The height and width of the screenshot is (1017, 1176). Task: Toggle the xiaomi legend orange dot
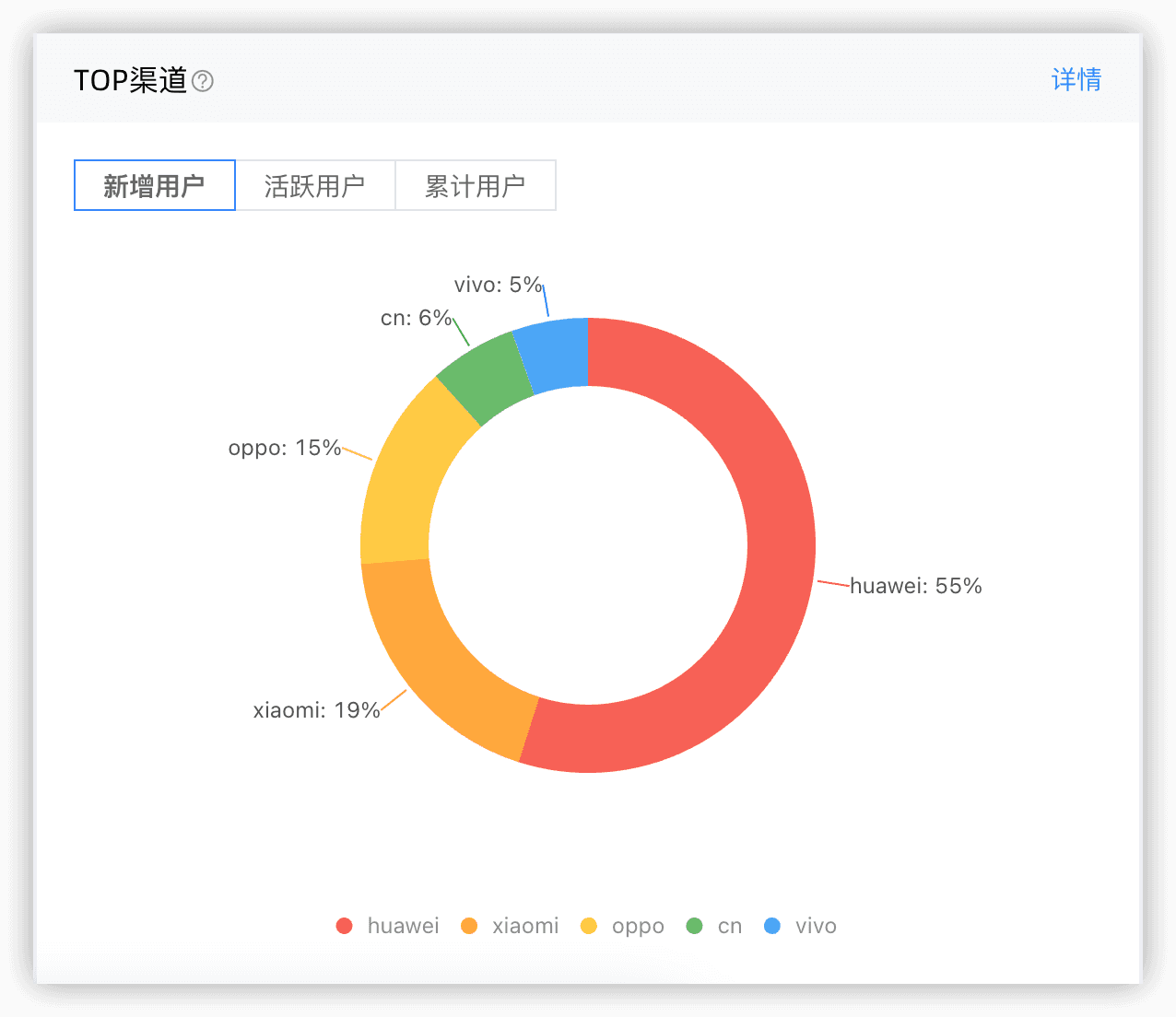[x=469, y=926]
